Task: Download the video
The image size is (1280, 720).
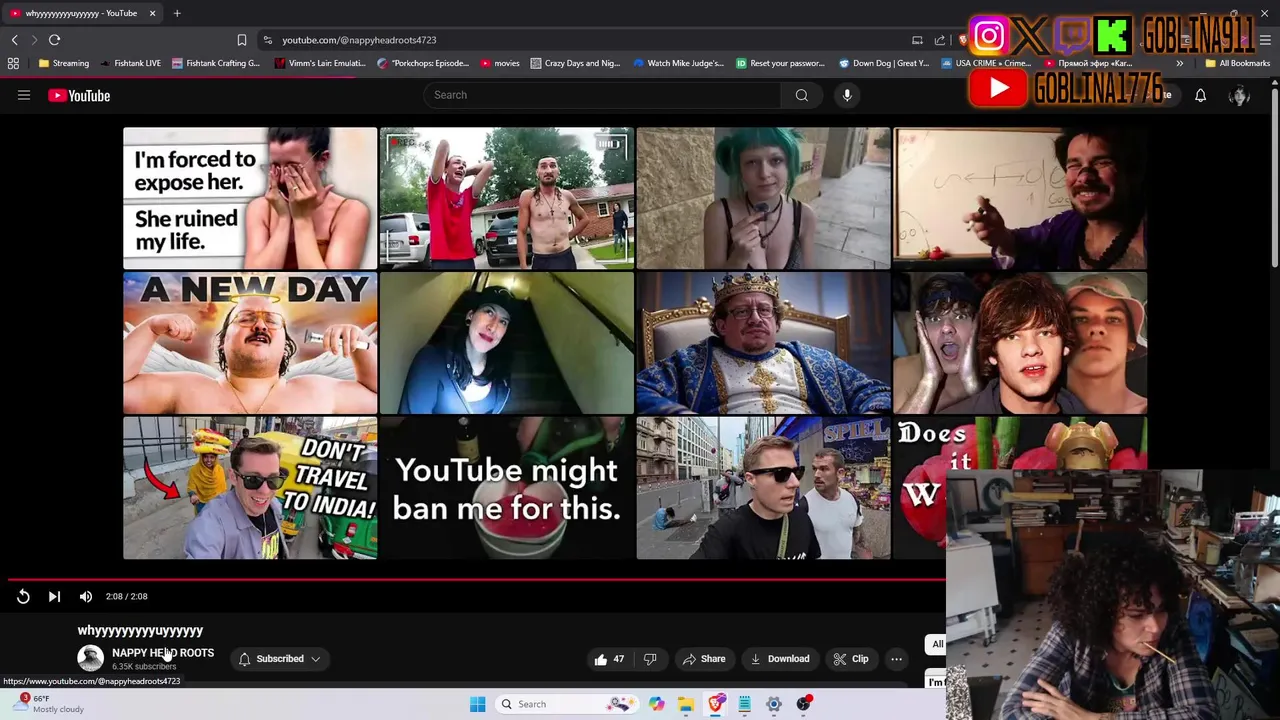Action: [x=780, y=659]
